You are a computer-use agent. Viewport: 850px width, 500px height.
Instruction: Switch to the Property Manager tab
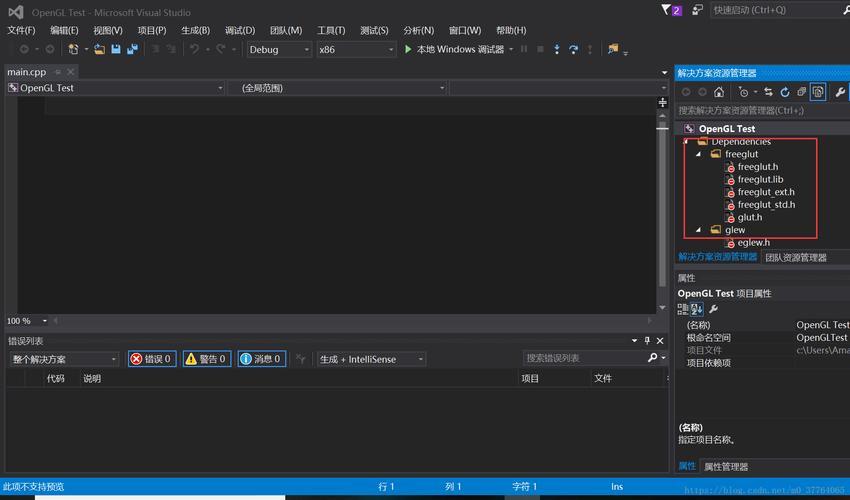tap(726, 466)
